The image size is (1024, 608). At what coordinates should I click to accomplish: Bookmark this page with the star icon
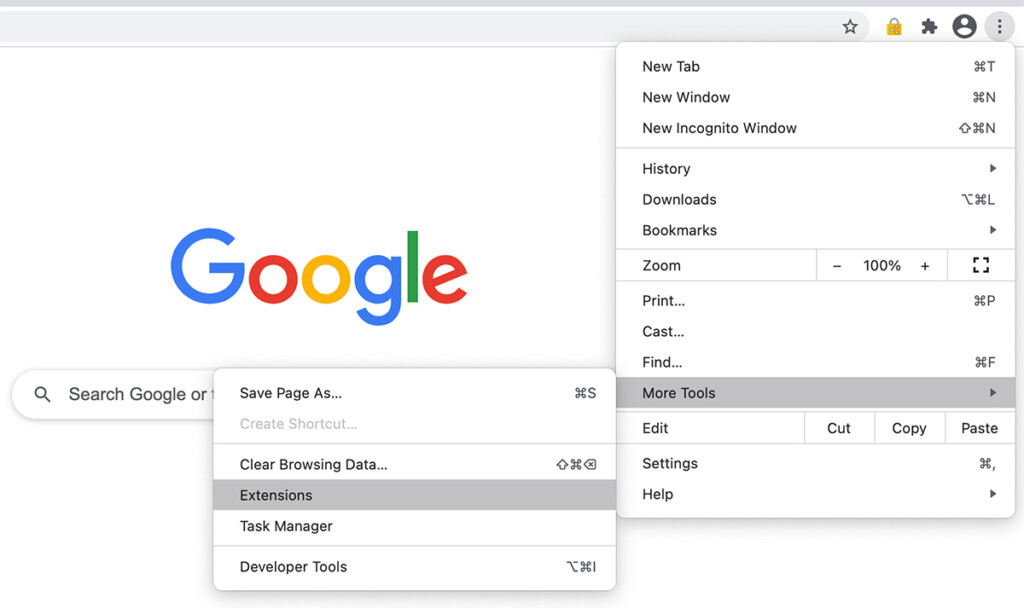(850, 27)
